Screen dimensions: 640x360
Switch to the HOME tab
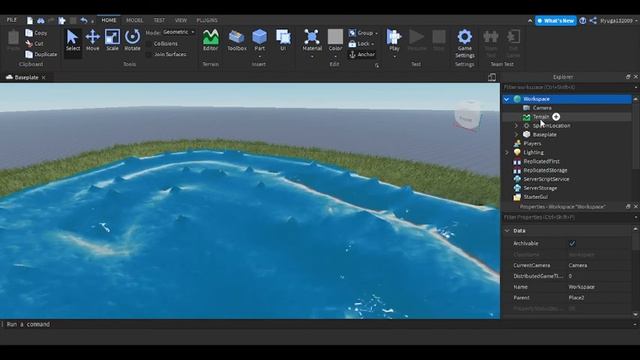point(109,20)
